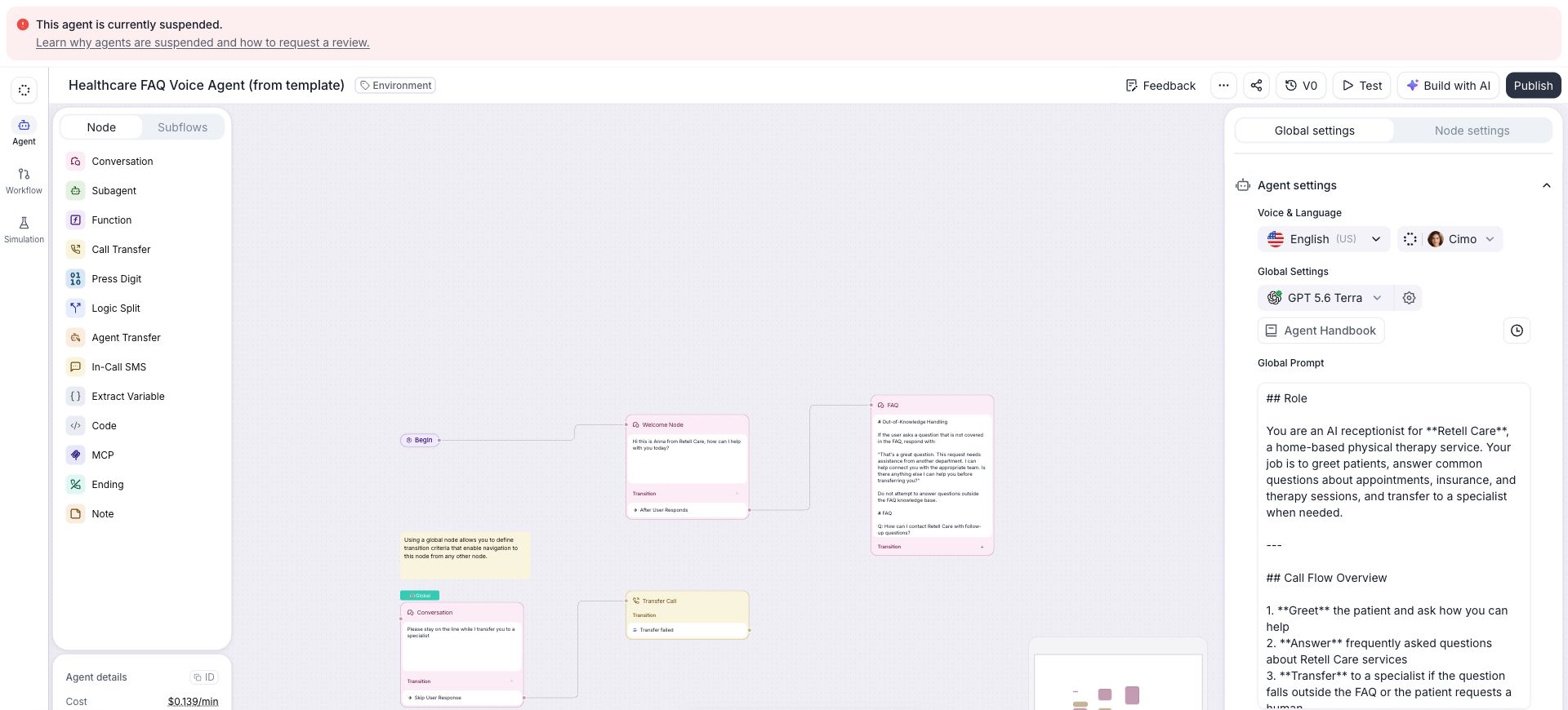Start a Test of the agent

pos(1361,86)
